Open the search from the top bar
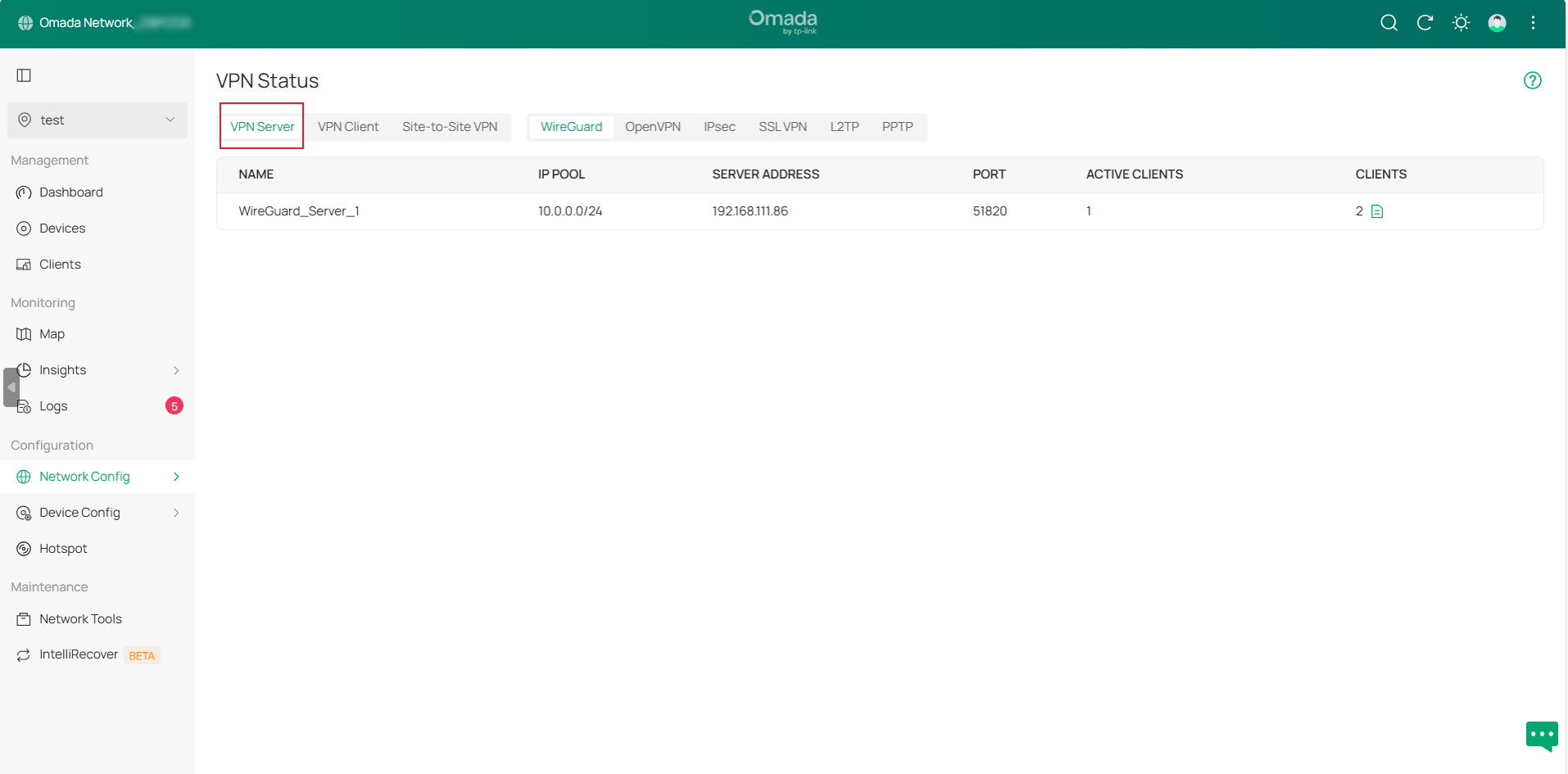 click(1389, 23)
